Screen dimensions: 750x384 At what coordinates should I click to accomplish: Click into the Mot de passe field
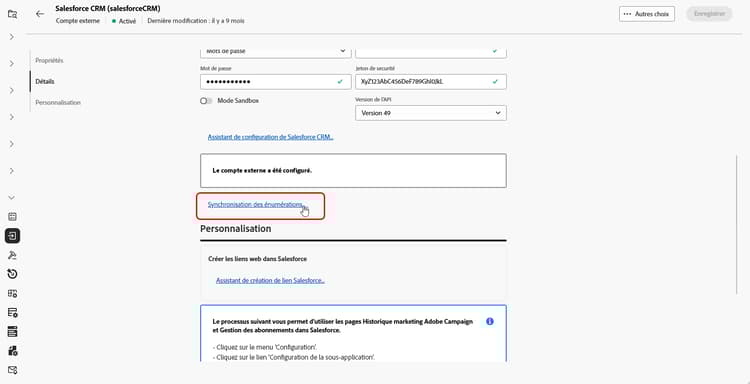coord(276,82)
